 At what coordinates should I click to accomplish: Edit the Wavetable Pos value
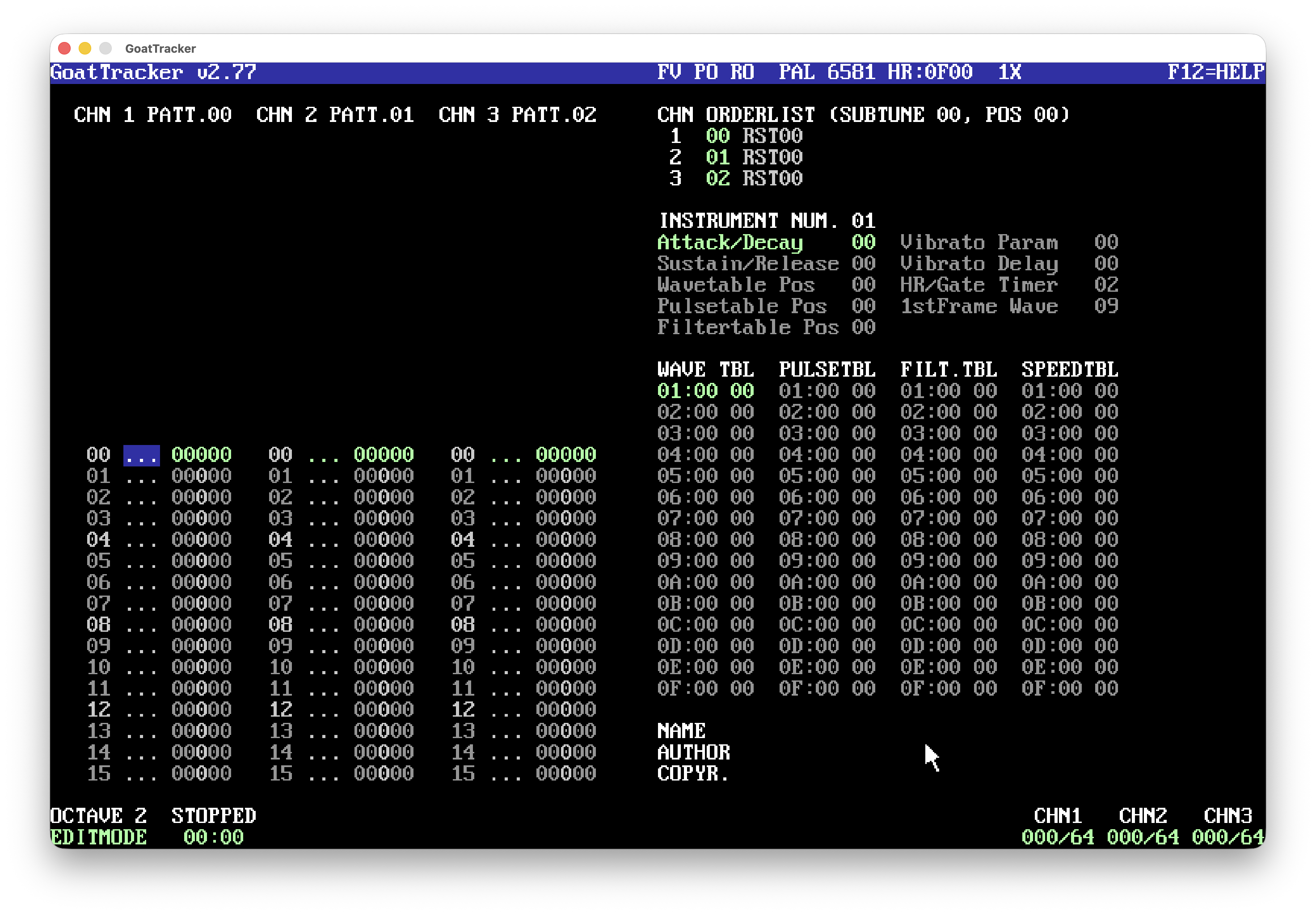pos(863,285)
